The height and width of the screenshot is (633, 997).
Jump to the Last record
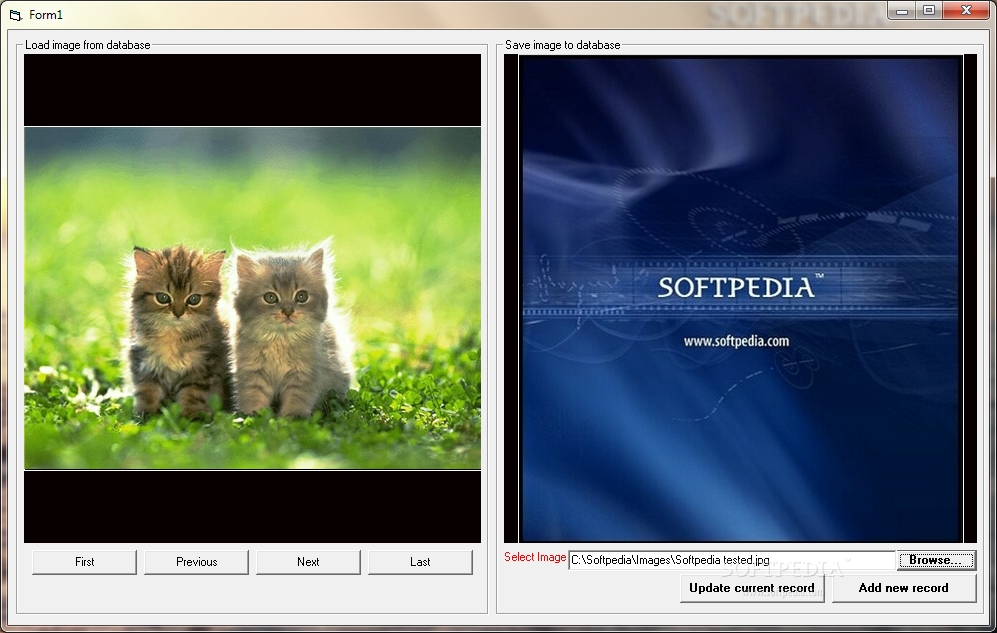click(420, 562)
